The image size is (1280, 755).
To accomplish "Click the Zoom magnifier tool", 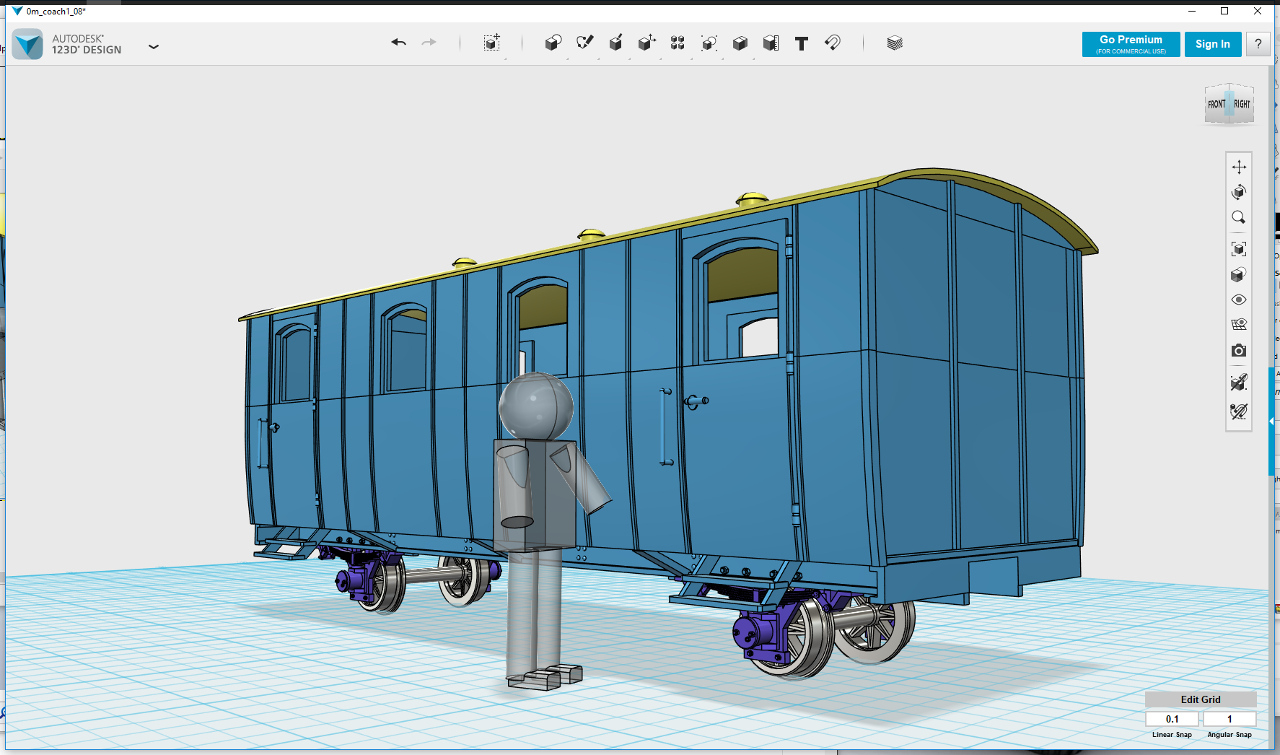I will (1239, 217).
